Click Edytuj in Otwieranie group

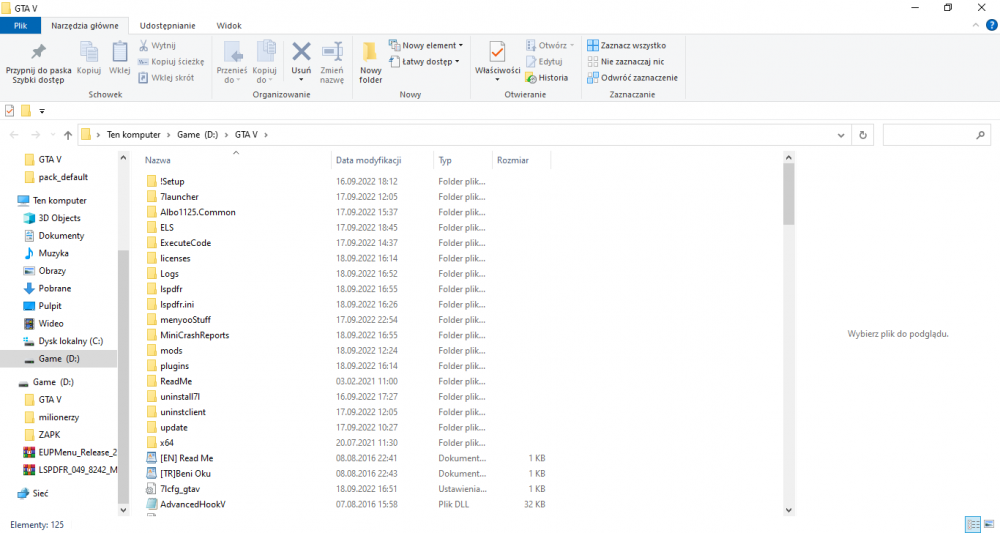click(544, 62)
